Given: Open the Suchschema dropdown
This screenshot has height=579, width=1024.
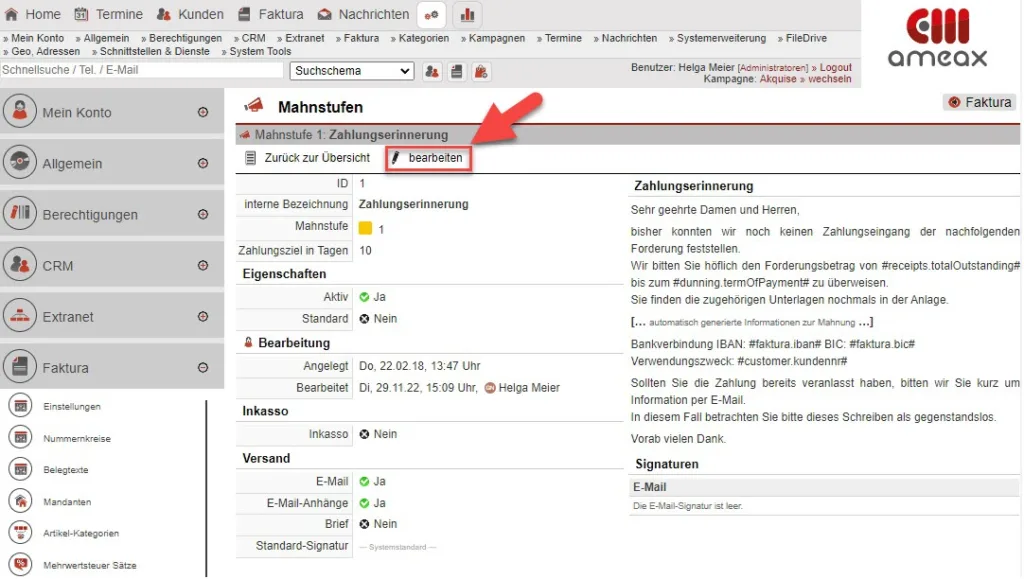Looking at the screenshot, I should point(351,70).
